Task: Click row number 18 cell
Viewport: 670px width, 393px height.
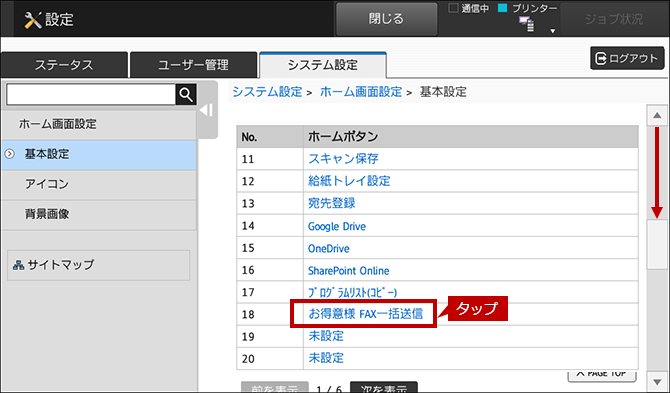Action: [x=270, y=314]
